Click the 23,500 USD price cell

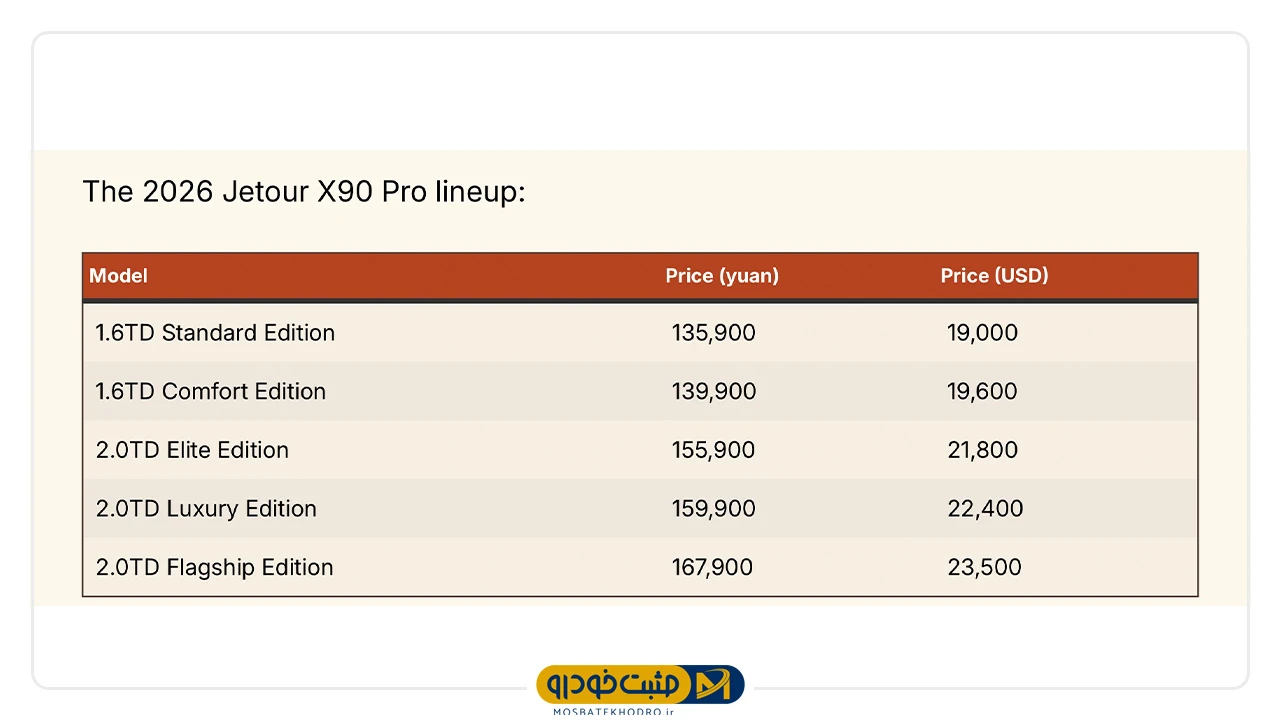[984, 568]
